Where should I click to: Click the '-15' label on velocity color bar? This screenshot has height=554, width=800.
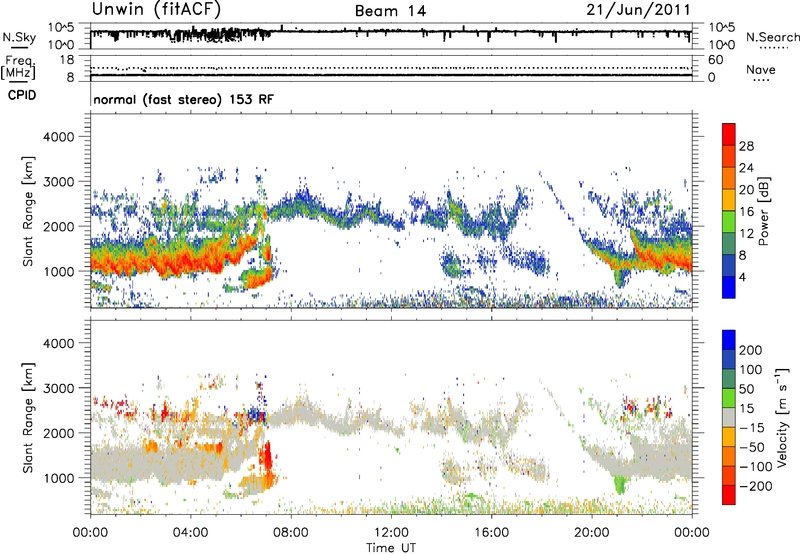(752, 428)
